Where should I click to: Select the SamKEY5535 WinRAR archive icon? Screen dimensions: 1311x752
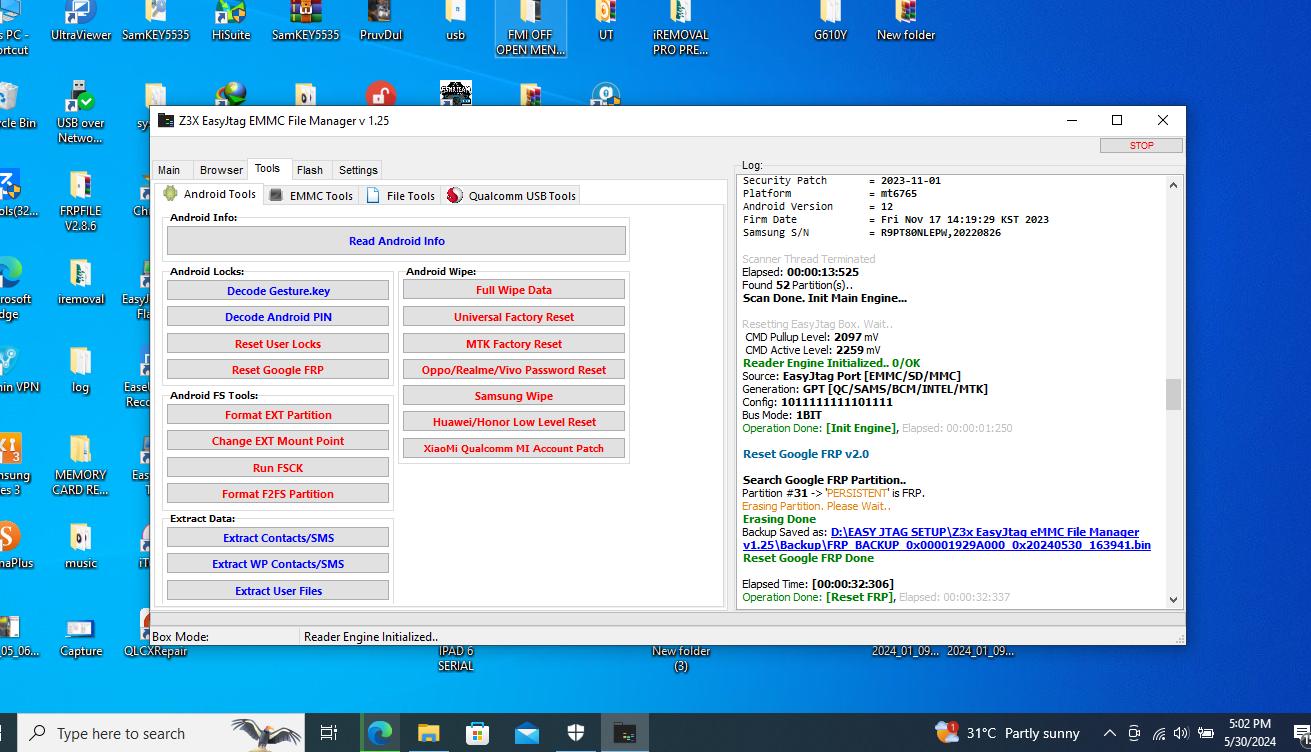point(305,20)
